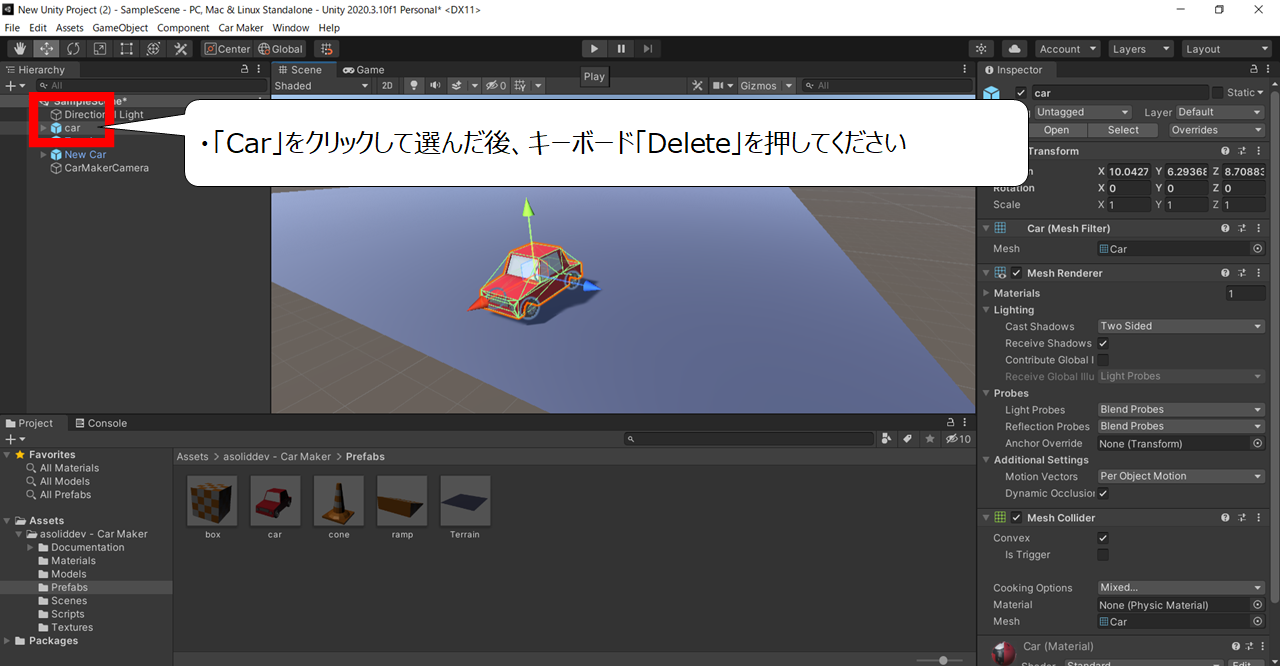
Task: Open the Car Maker menu
Action: pos(241,28)
